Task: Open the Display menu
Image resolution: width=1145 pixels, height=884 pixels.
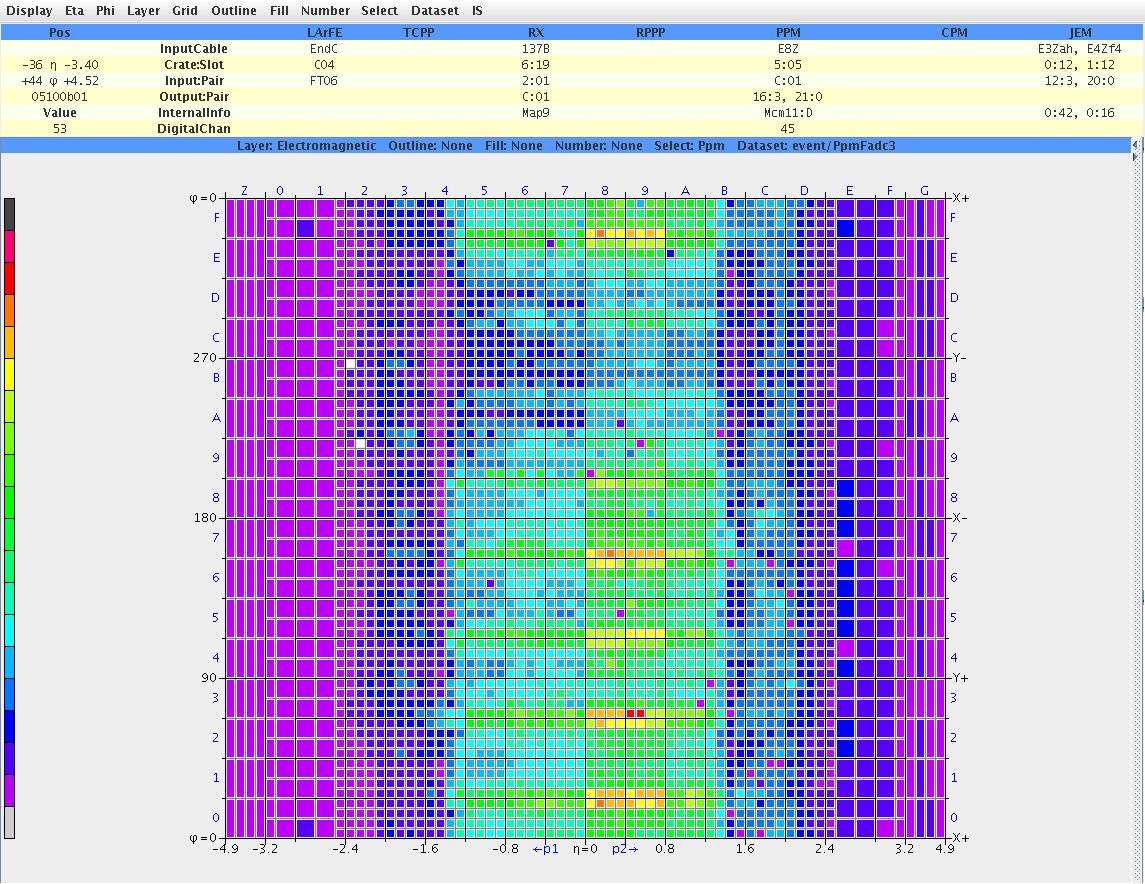Action: pos(29,11)
